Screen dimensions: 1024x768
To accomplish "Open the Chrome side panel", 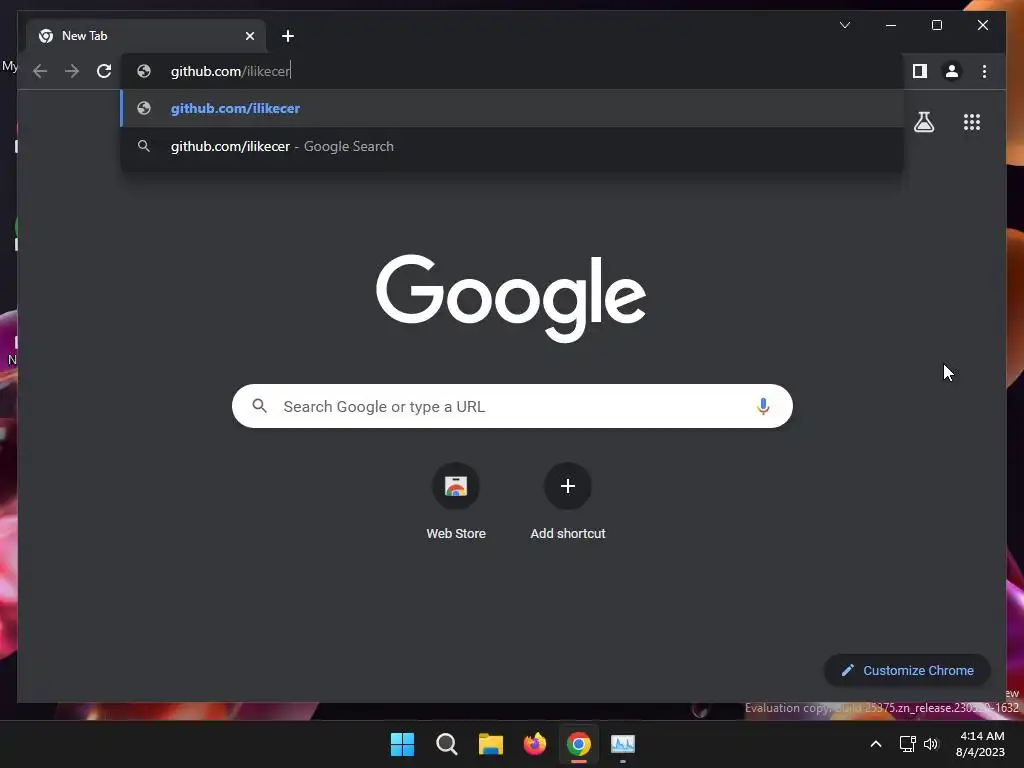I will coord(920,71).
